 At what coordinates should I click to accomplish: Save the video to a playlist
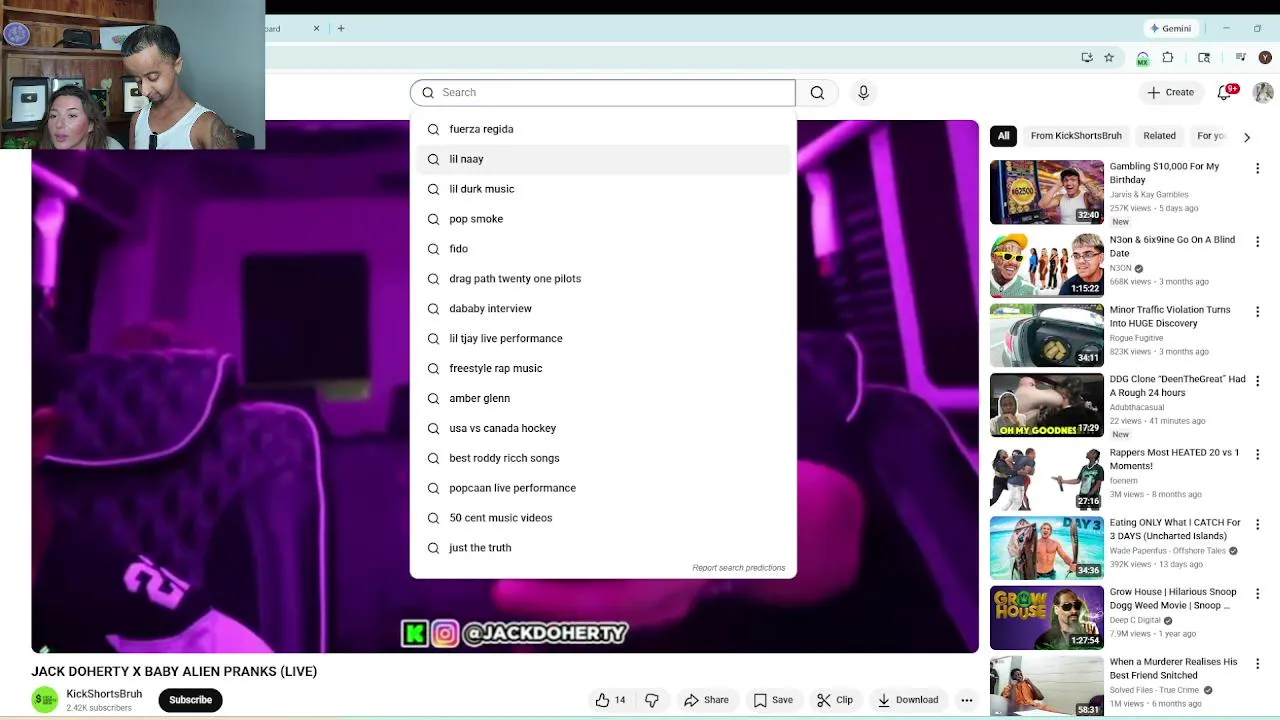click(772, 700)
